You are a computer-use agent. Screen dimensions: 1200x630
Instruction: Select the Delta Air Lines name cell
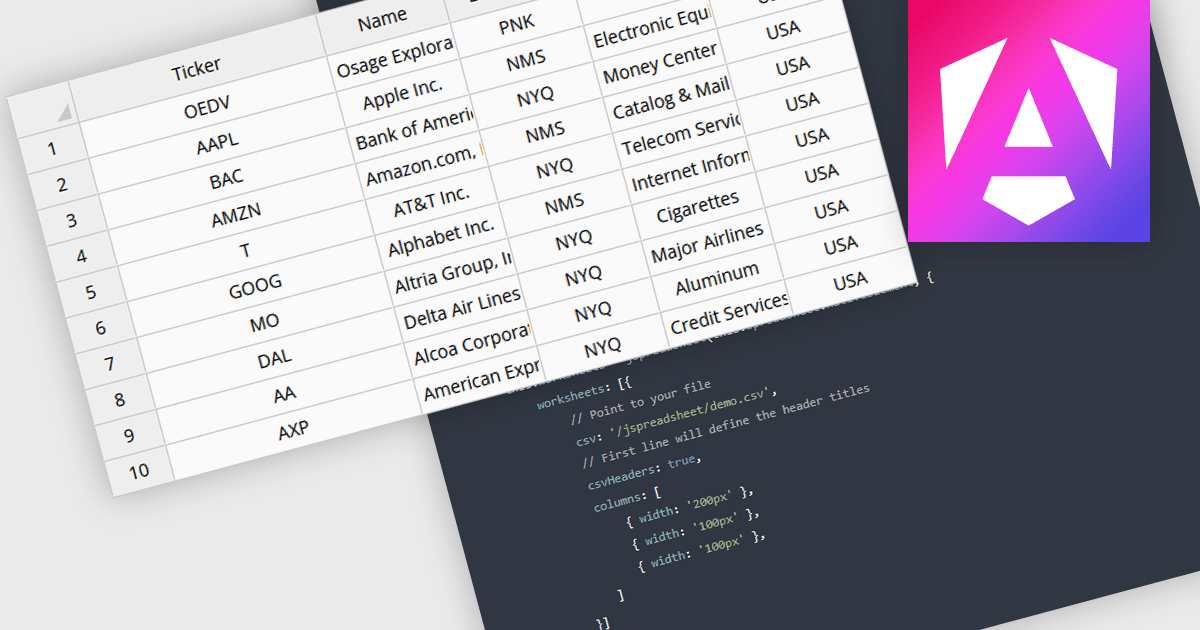pos(462,308)
